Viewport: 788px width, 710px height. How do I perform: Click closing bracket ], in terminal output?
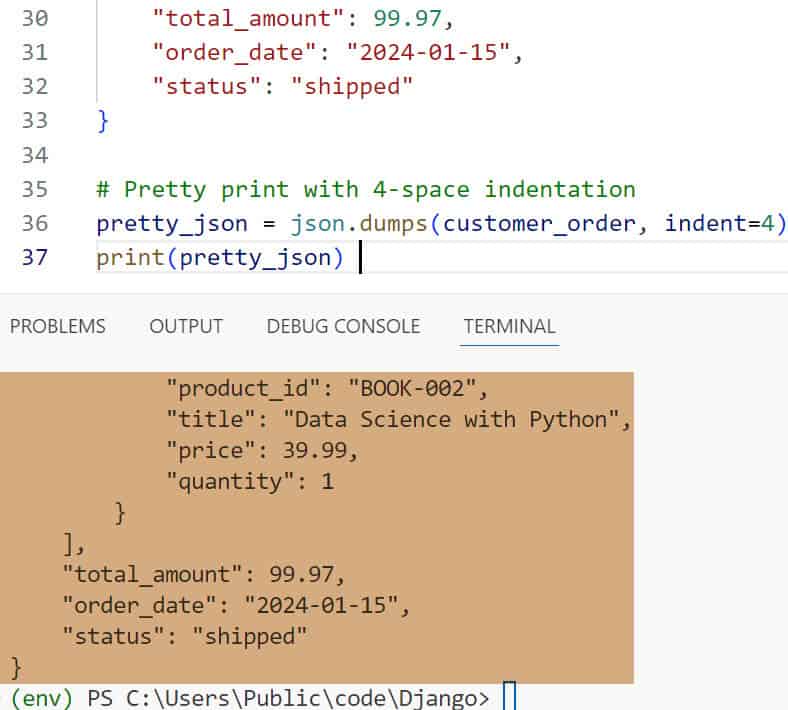click(x=74, y=544)
